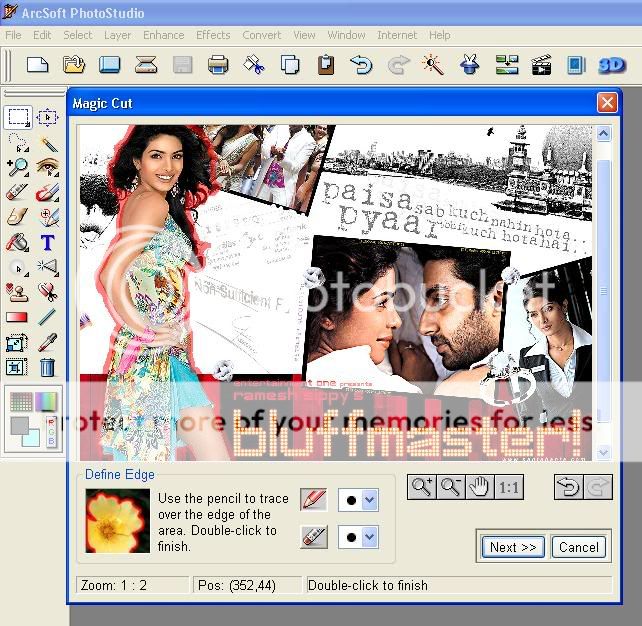Click the preview scrollbar's down arrow

tap(603, 452)
